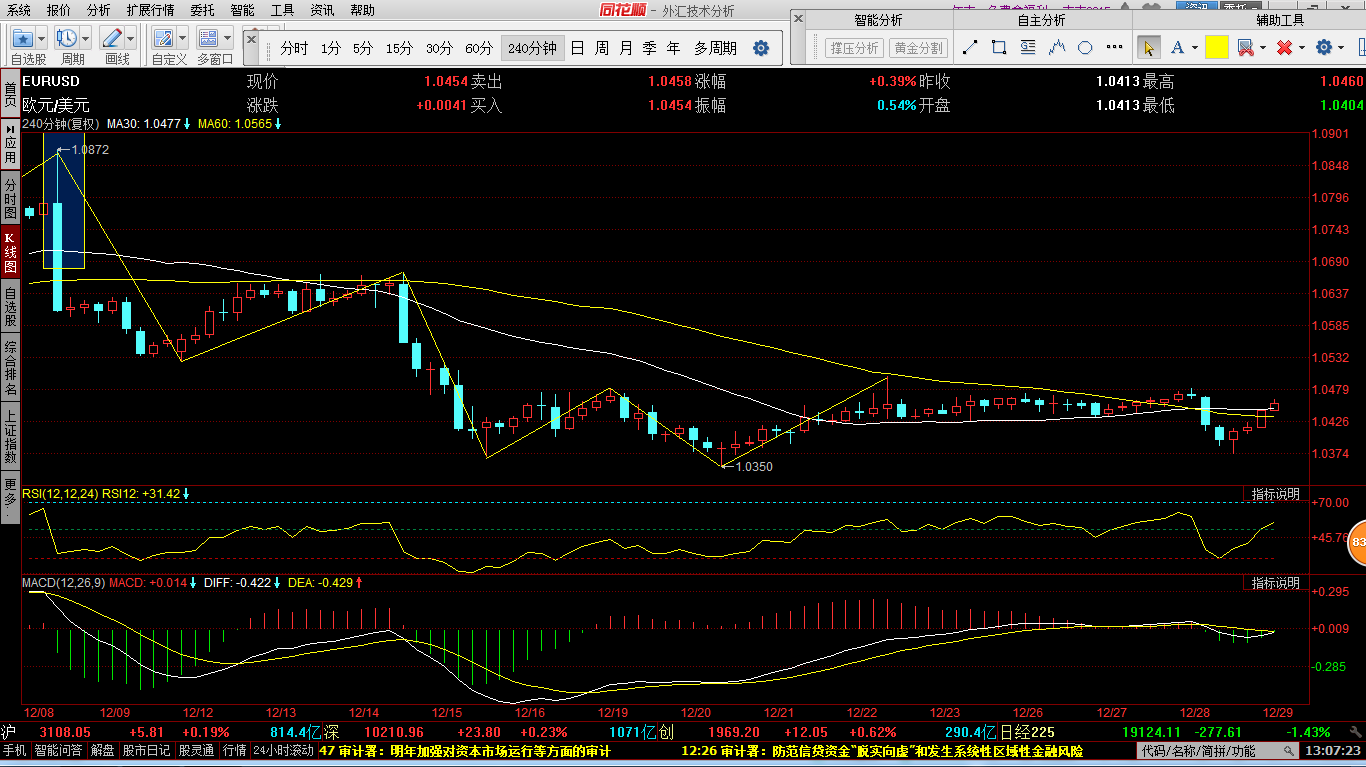
Task: Select the rectangle drawing tool
Action: (x=998, y=47)
